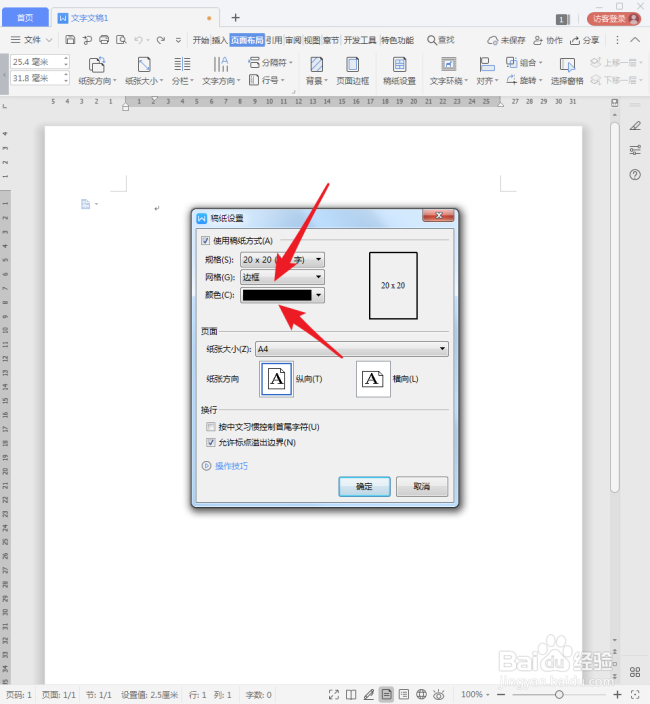Image resolution: width=650 pixels, height=704 pixels.
Task: Click the settings sliders sidebar icon
Action: (x=635, y=150)
